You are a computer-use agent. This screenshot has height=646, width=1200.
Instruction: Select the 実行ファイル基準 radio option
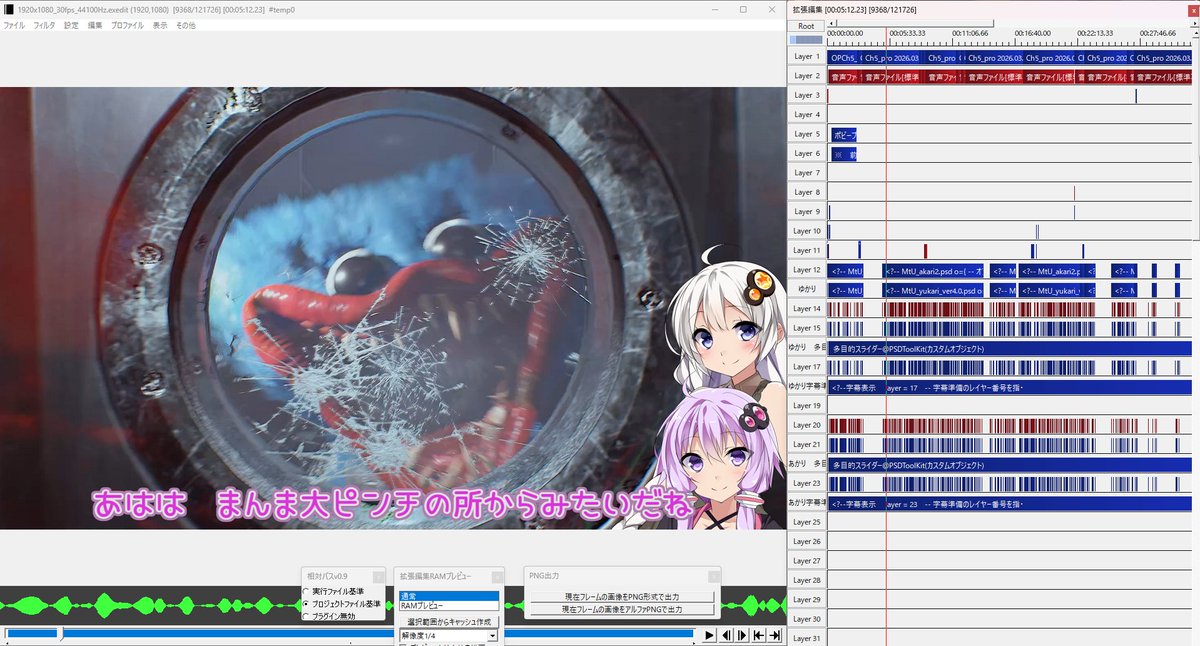point(335,592)
